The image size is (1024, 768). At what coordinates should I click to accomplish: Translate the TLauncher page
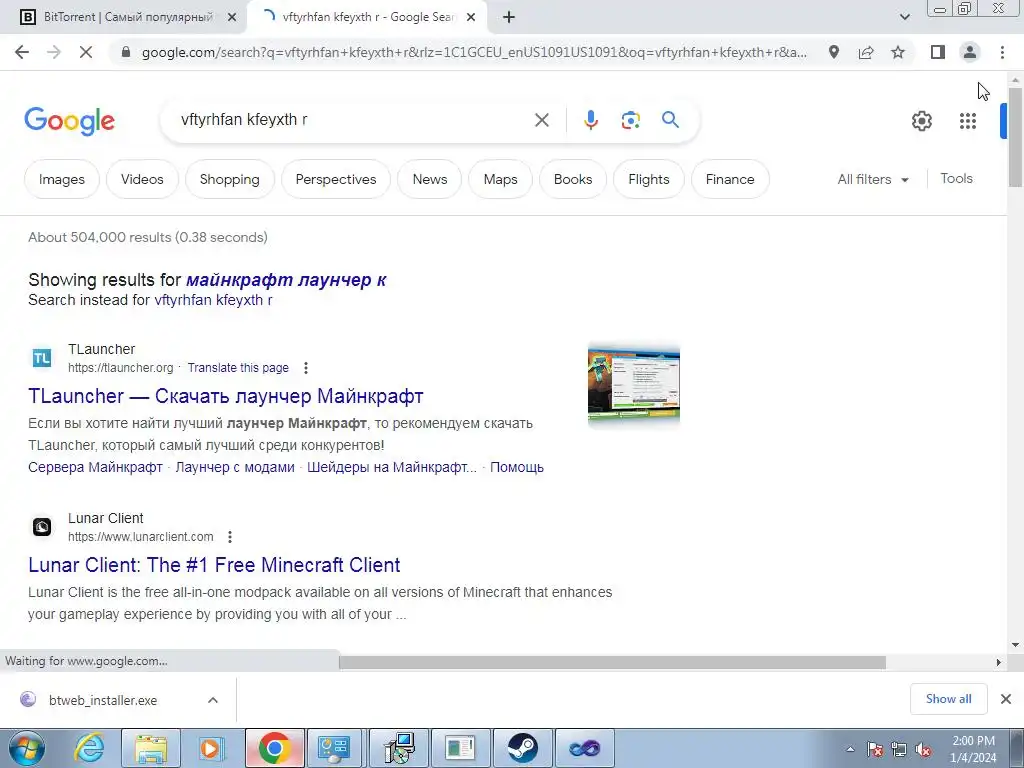[x=238, y=368]
